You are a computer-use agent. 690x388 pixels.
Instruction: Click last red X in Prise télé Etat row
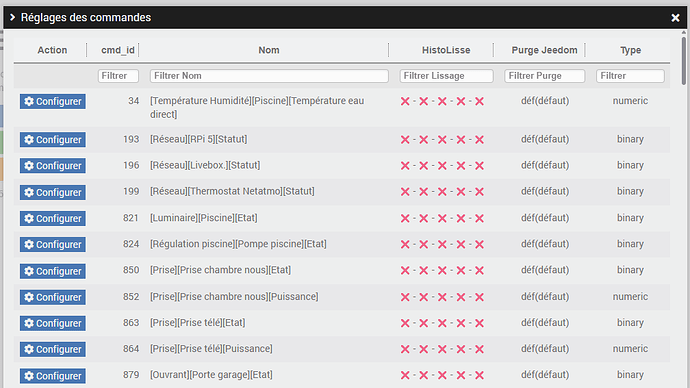click(x=479, y=323)
